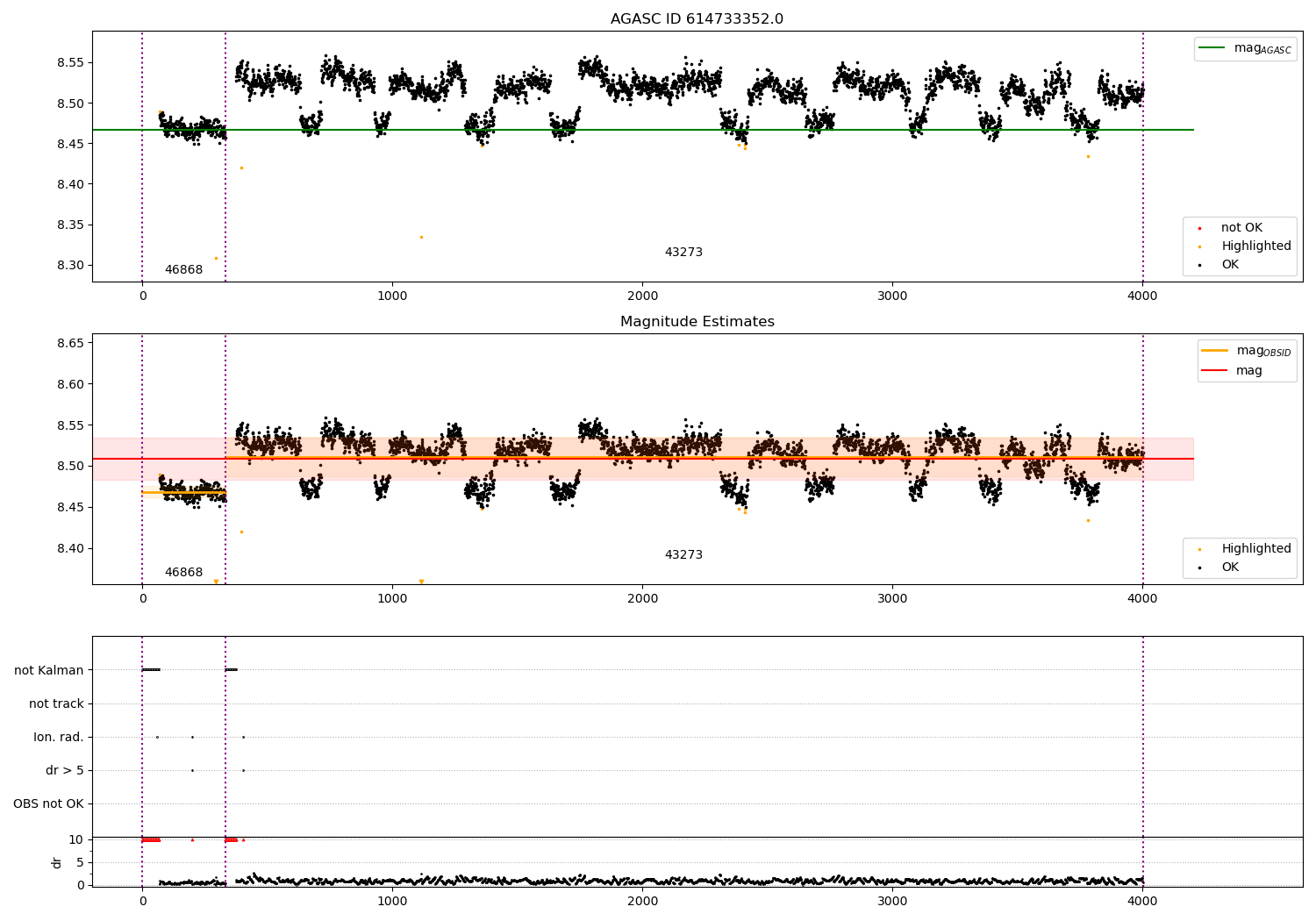The image size is (1316, 921).
Task: Click orange outlier point near 8.335 in top plot
Action: 421,237
